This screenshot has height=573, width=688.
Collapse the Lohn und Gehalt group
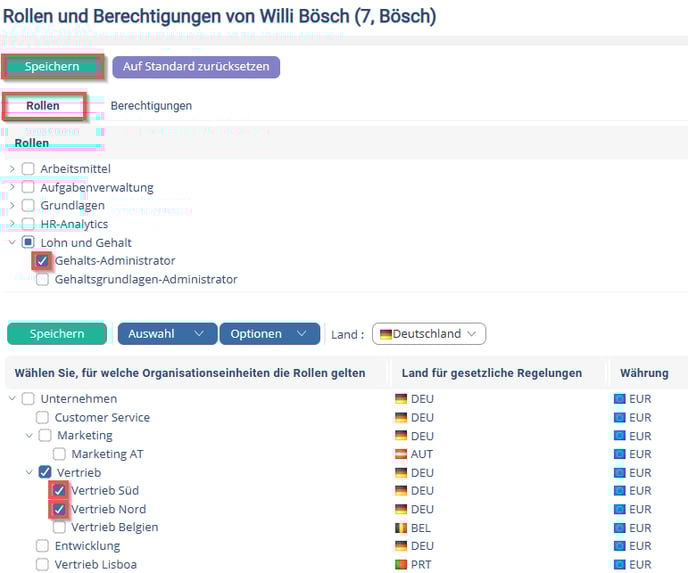pos(12,242)
